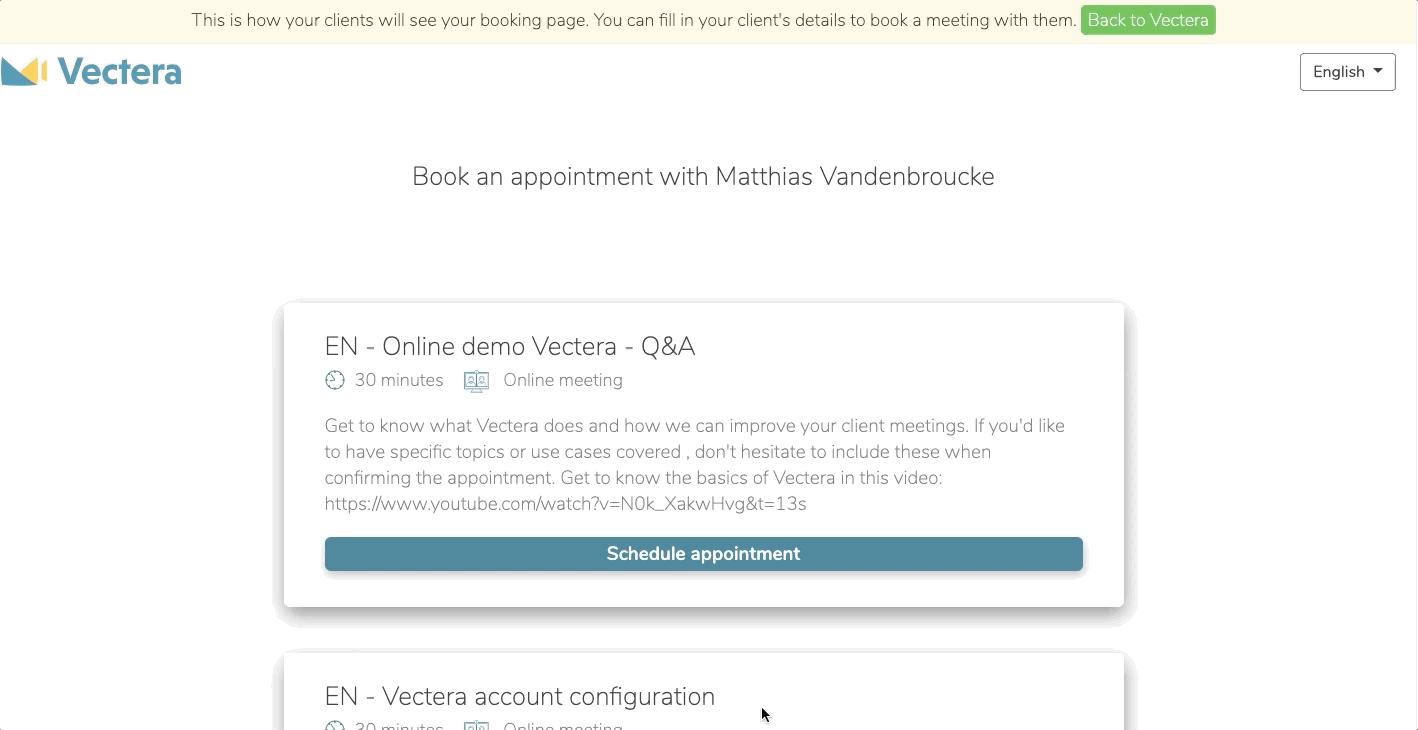Viewport: 1418px width, 730px height.
Task: Click the Vectera logo icon
Action: pyautogui.click(x=24, y=72)
